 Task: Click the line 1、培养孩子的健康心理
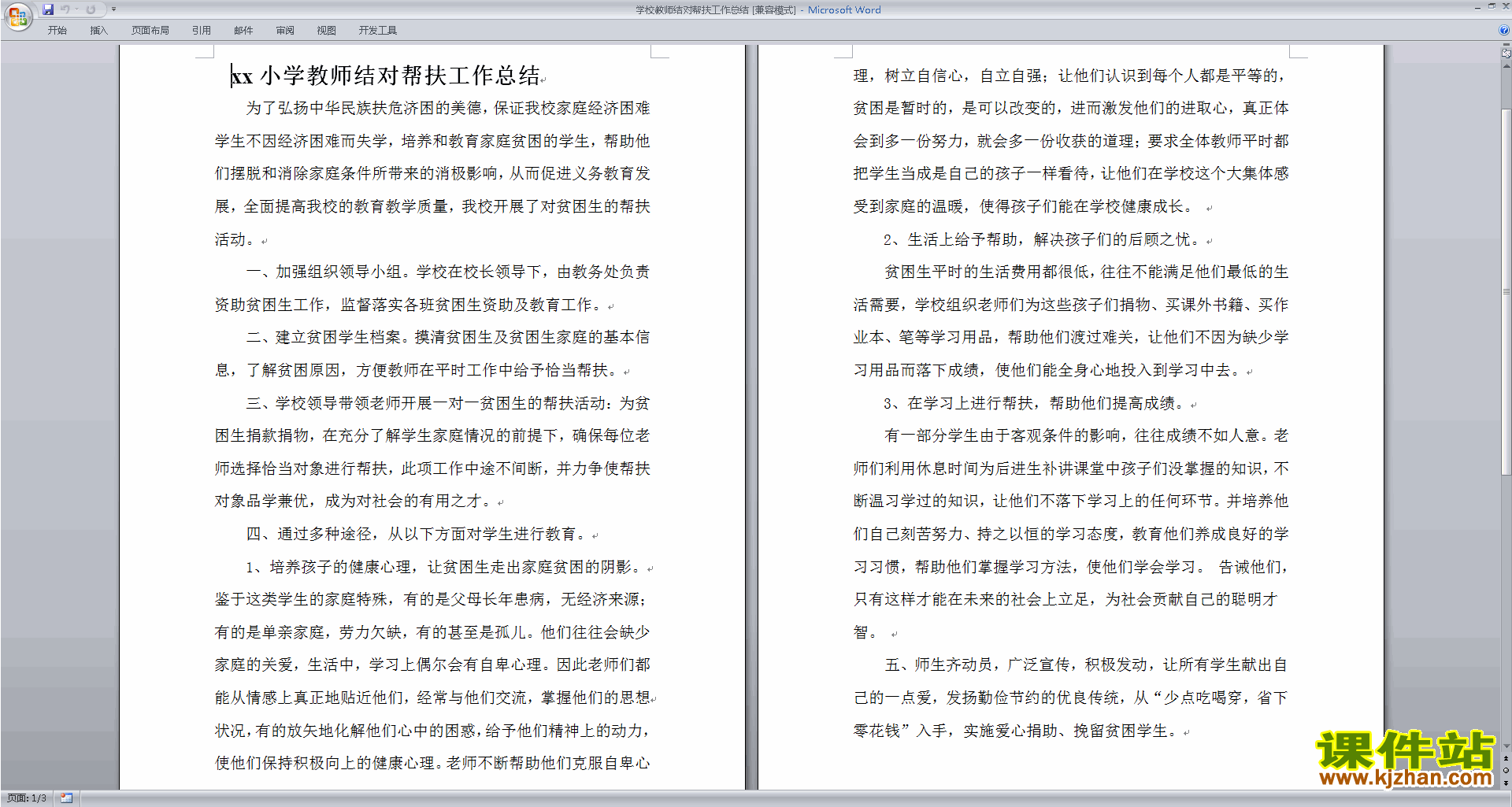pyautogui.click(x=443, y=567)
